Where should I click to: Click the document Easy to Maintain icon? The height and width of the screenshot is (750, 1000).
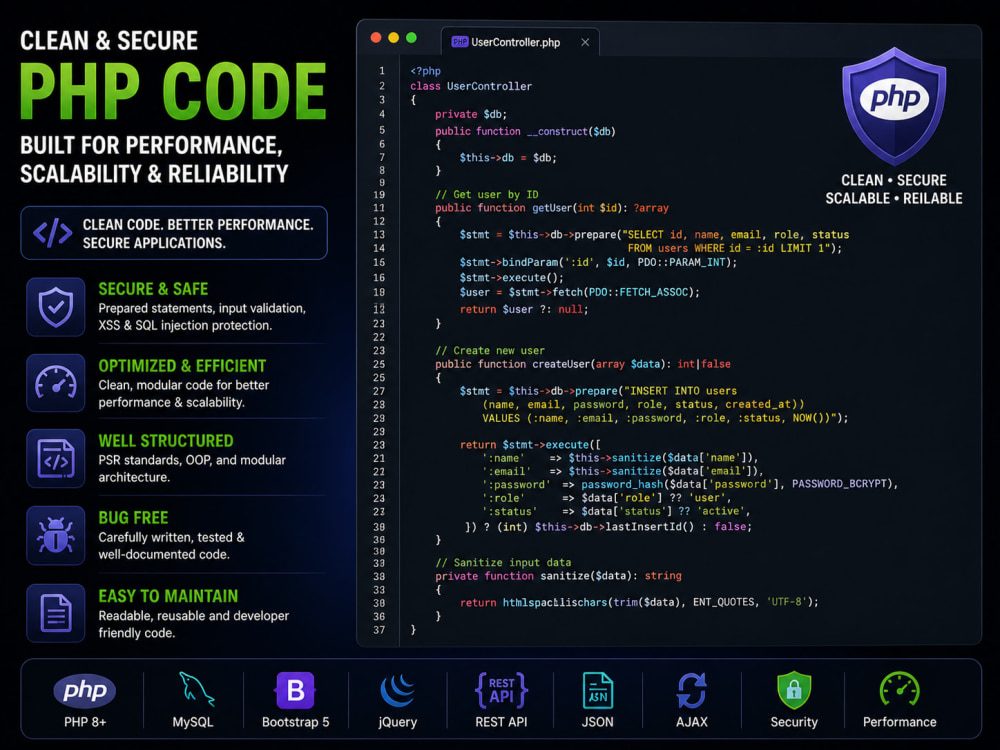(x=55, y=613)
